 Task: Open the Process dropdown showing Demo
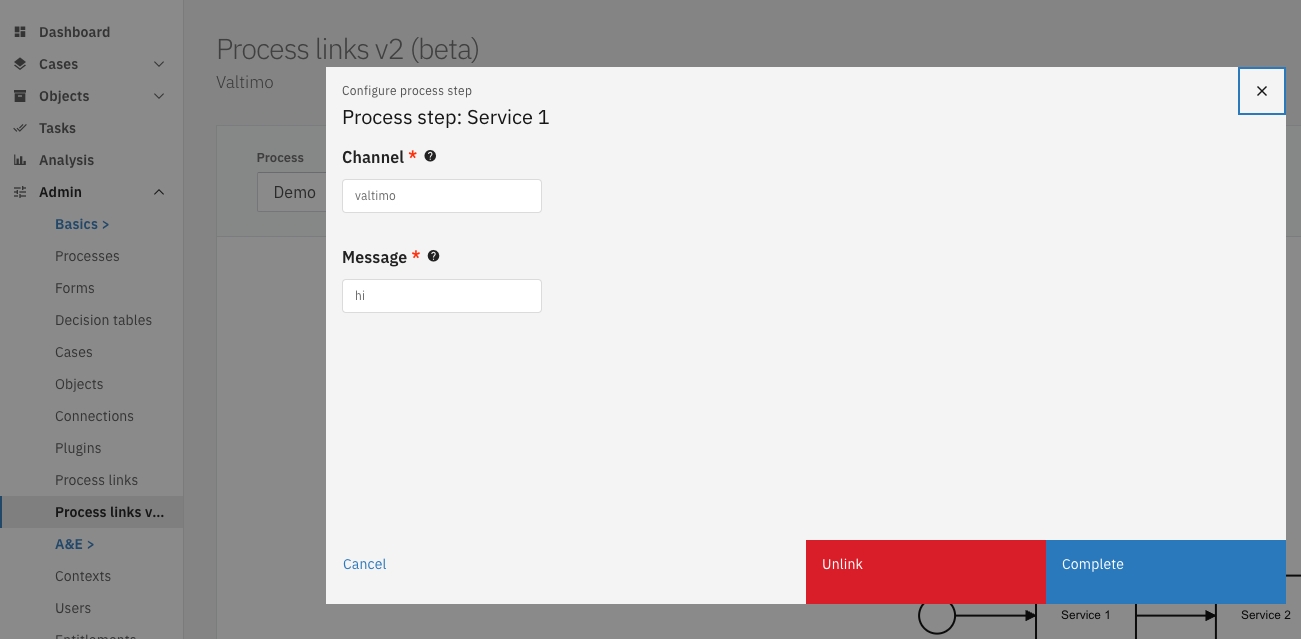pyautogui.click(x=292, y=192)
